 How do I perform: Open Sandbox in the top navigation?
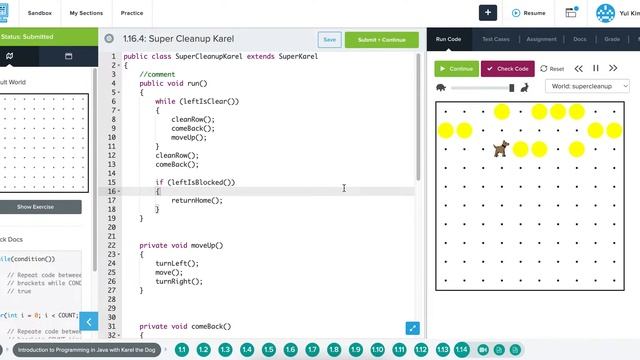[40, 13]
